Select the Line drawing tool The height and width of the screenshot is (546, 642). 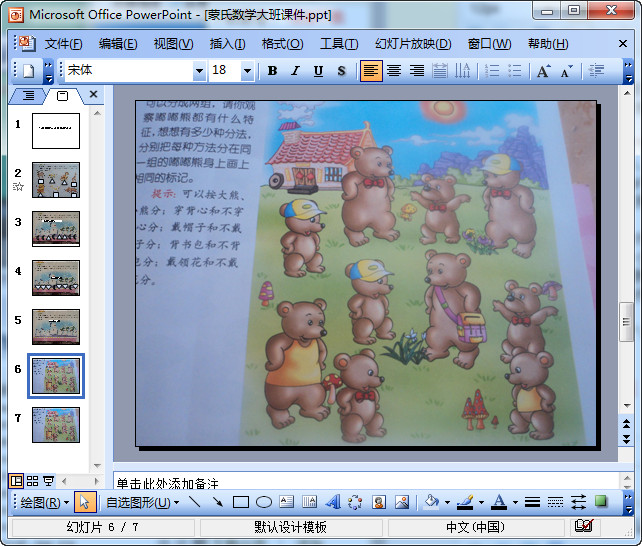194,502
